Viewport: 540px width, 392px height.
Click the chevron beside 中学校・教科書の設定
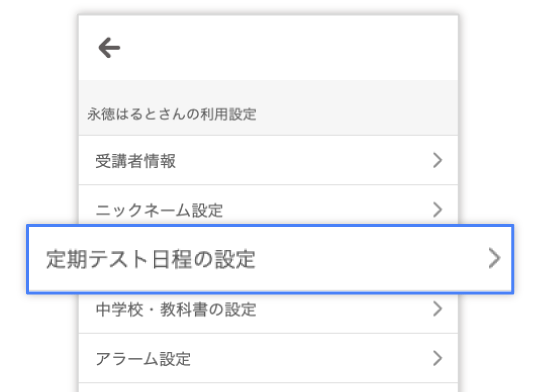tap(437, 309)
